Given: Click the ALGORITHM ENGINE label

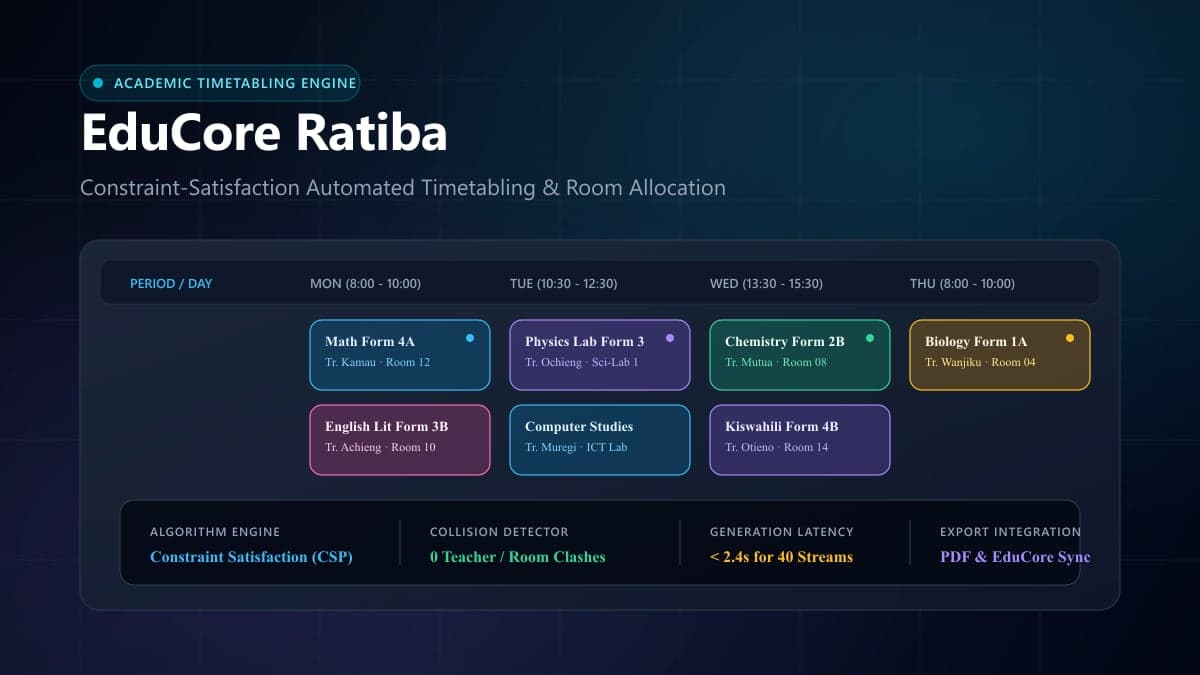Looking at the screenshot, I should click(215, 532).
